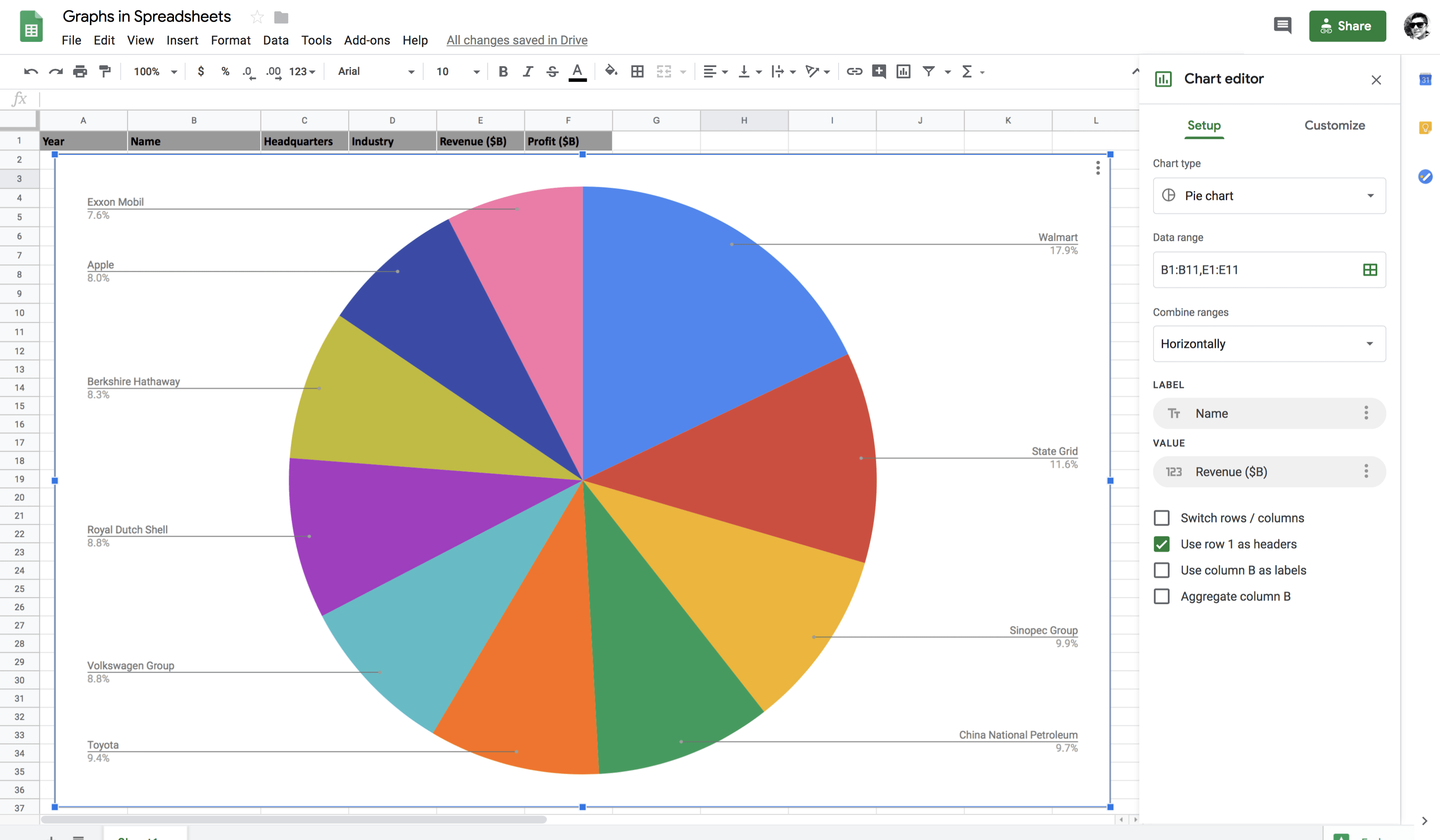The height and width of the screenshot is (840, 1440).
Task: Toggle the Switch rows/columns checkbox
Action: click(1162, 517)
